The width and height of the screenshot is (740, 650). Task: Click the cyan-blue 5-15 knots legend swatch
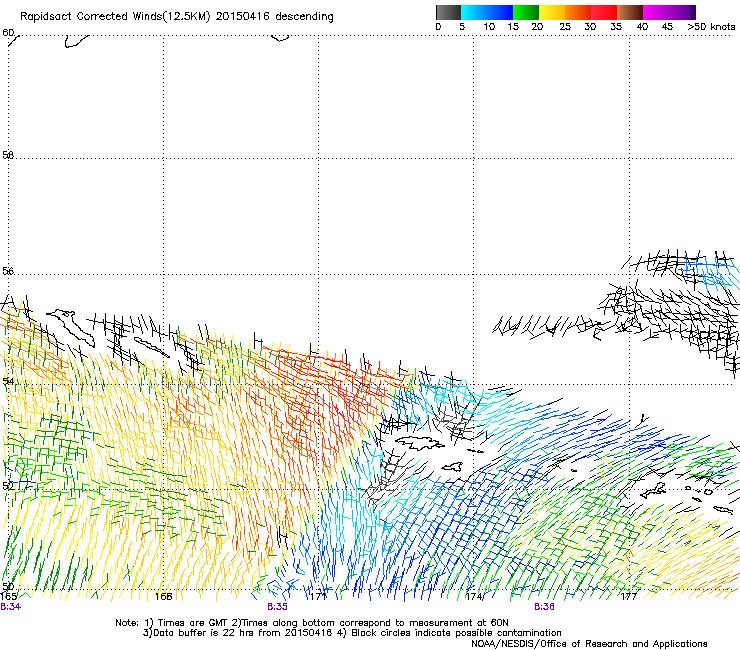[487, 12]
